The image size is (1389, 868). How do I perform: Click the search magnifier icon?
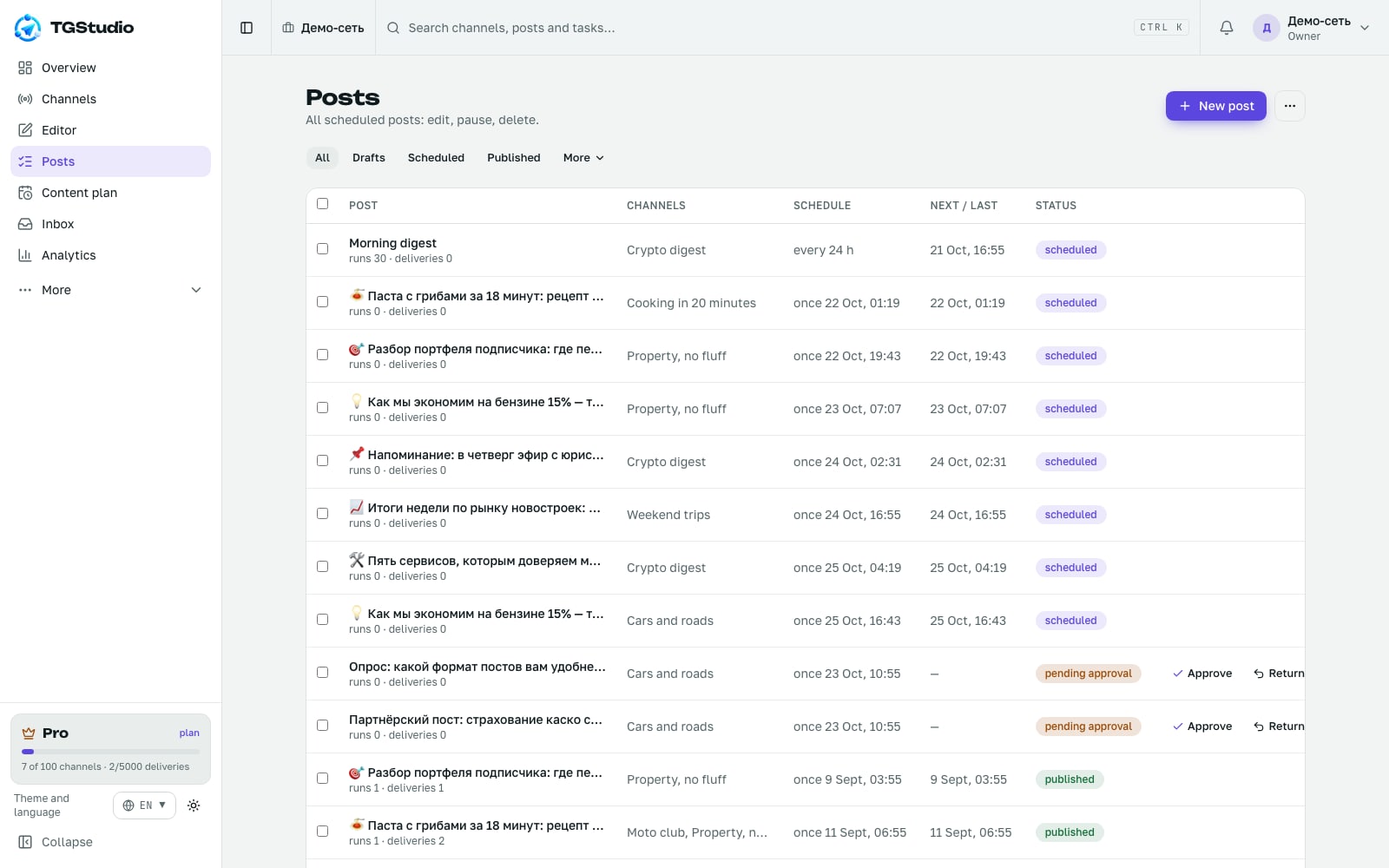(x=393, y=28)
